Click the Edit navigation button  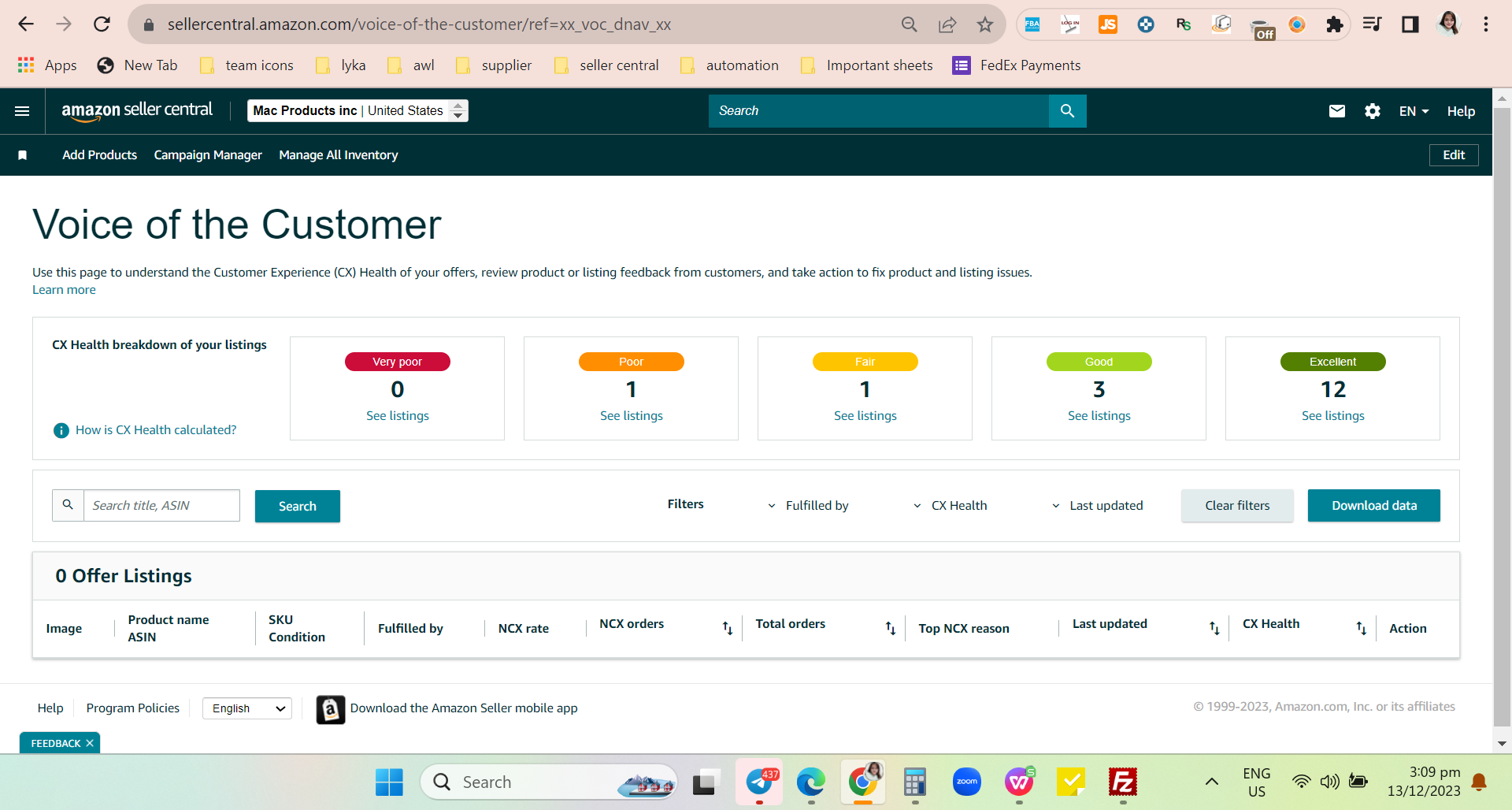click(x=1454, y=155)
